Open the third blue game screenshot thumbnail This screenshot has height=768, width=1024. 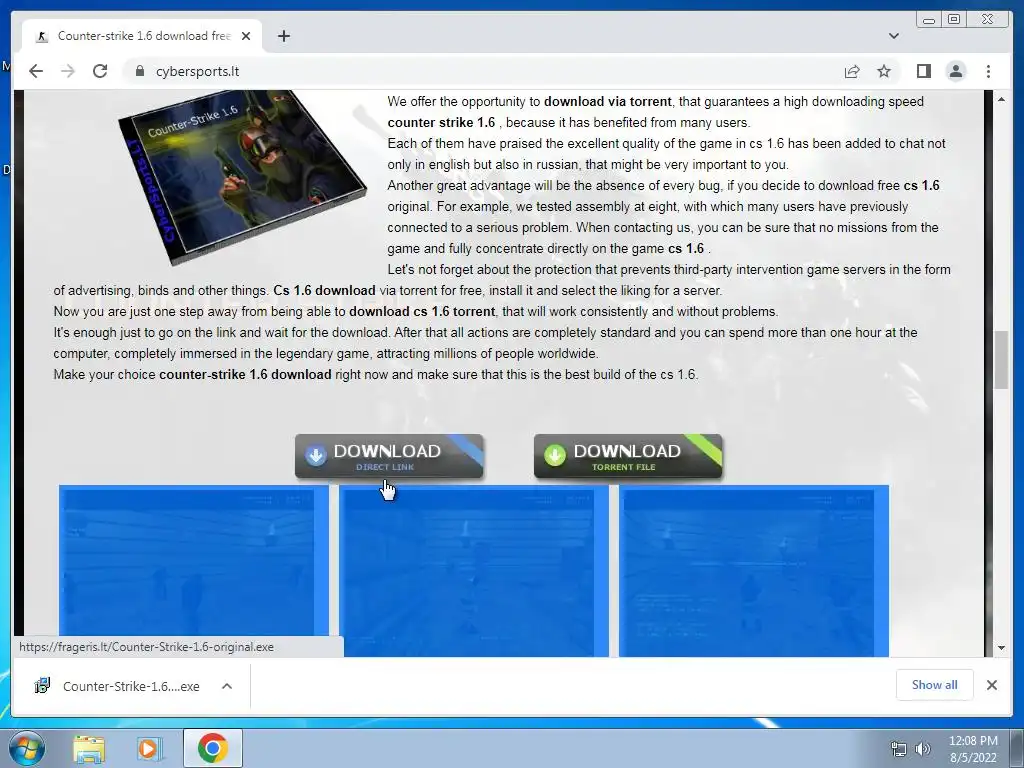(754, 569)
